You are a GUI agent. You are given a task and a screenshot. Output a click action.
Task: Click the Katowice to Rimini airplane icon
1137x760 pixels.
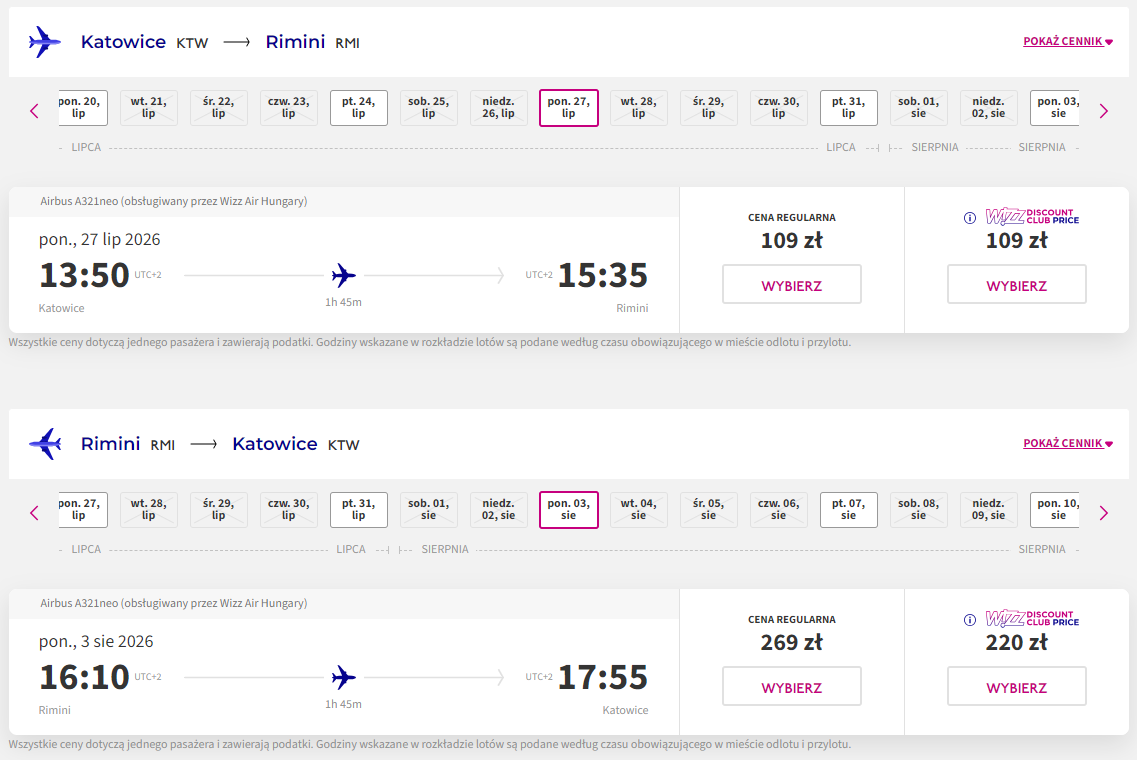44,42
